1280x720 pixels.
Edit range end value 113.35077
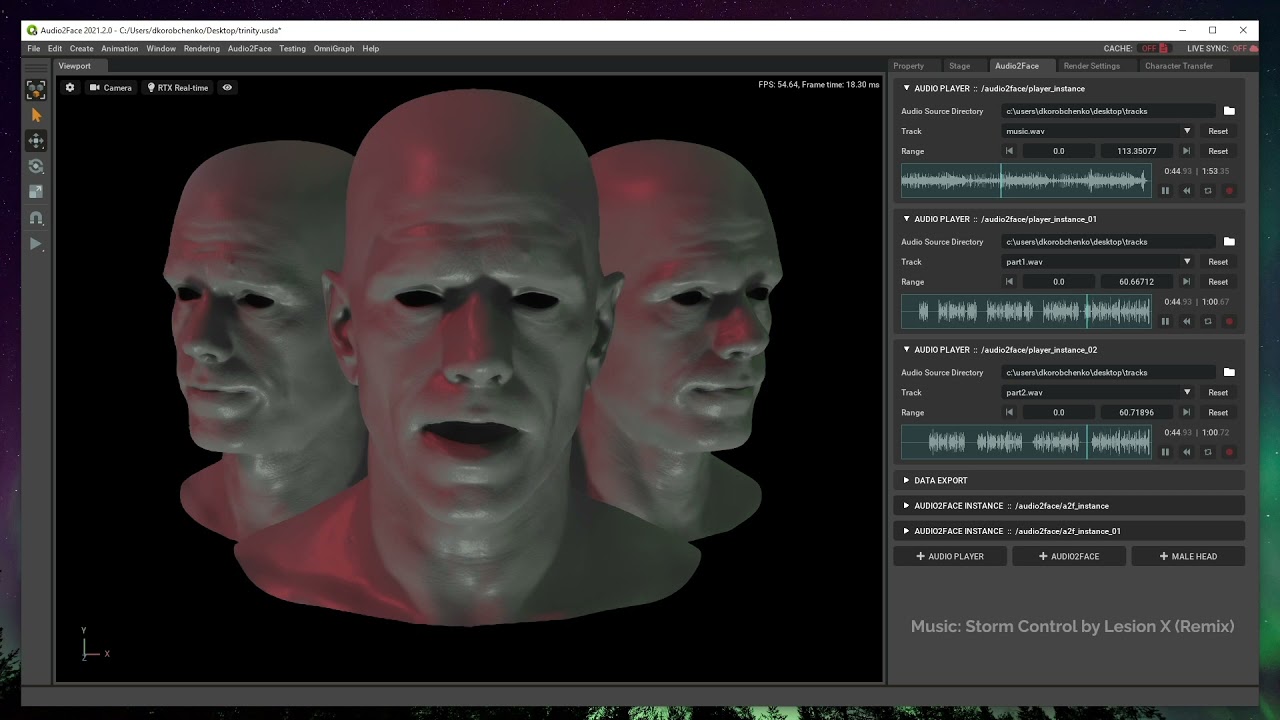point(1136,151)
